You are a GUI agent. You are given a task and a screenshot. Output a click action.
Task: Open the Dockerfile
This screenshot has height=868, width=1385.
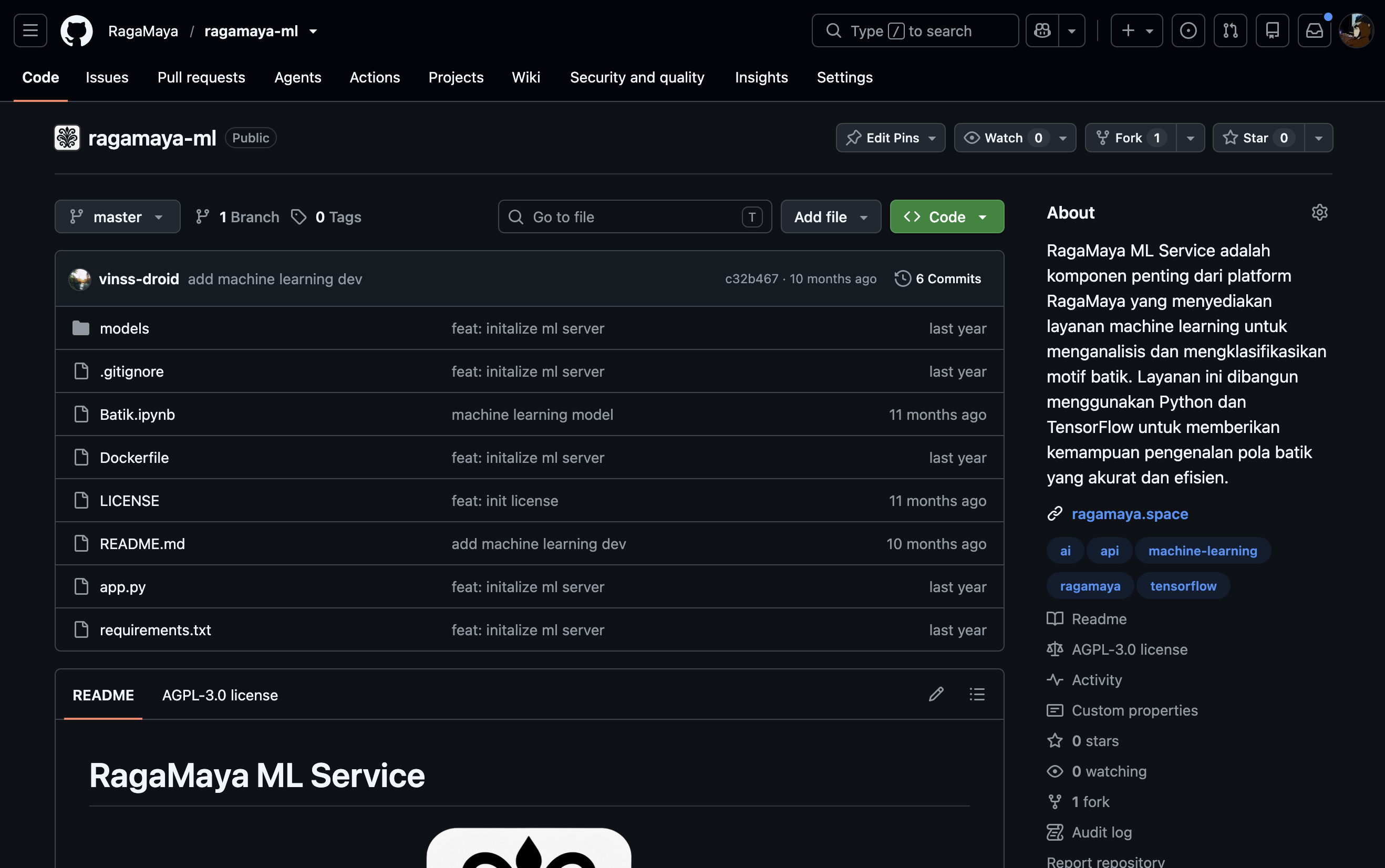(x=135, y=458)
